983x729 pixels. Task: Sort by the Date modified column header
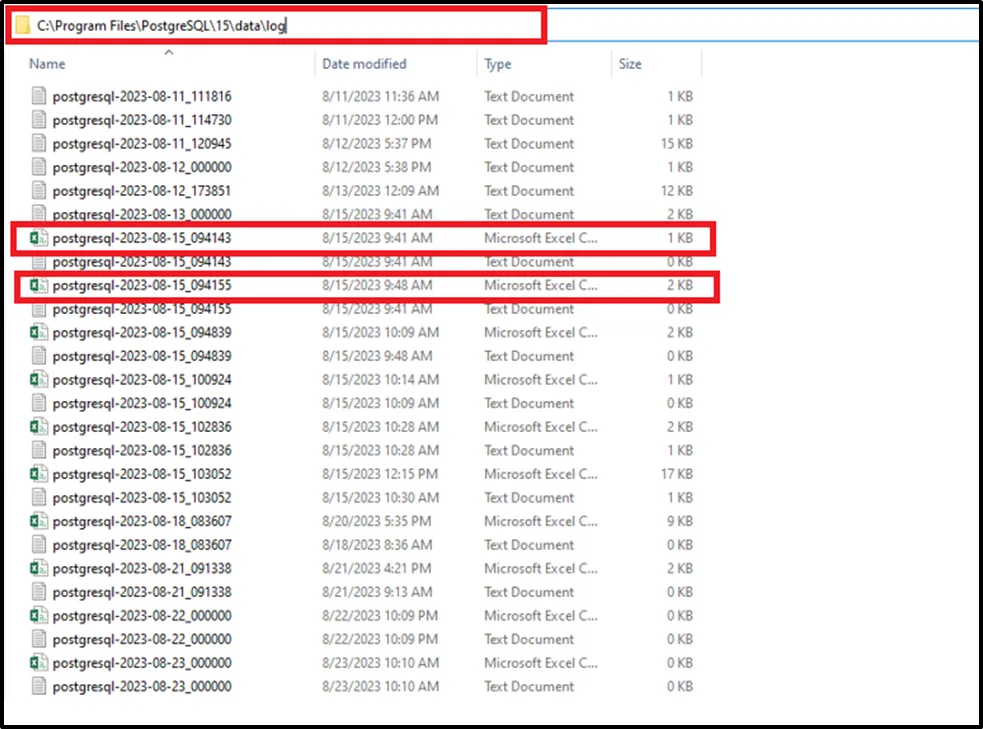(364, 64)
